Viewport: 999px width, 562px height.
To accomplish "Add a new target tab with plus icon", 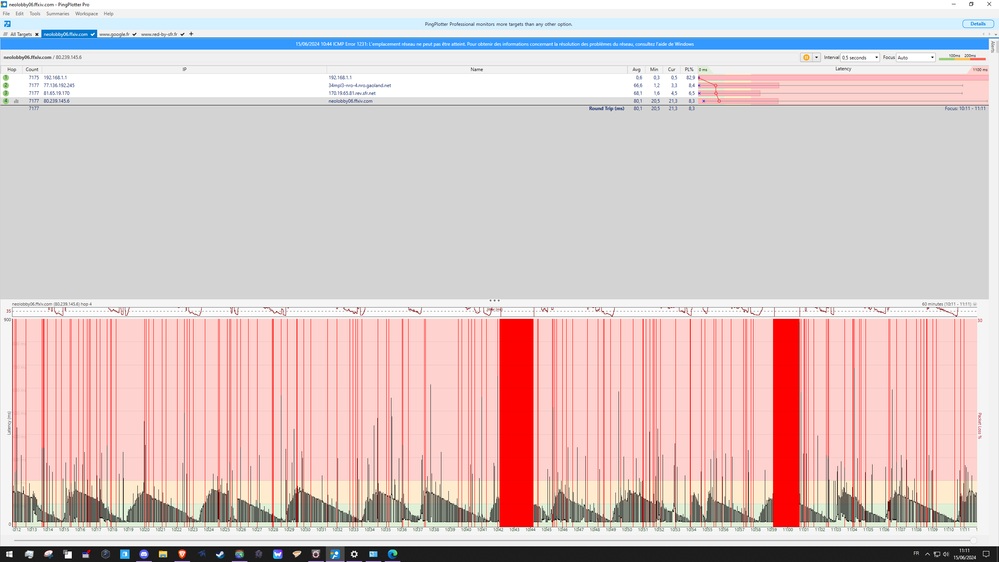I will coord(191,34).
